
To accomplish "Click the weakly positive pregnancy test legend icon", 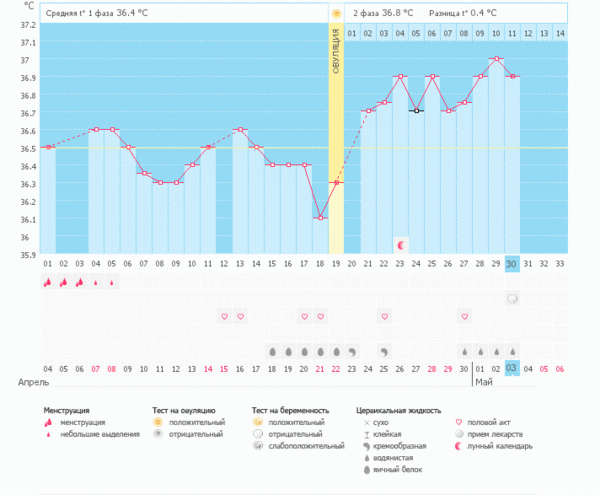I will [x=258, y=446].
